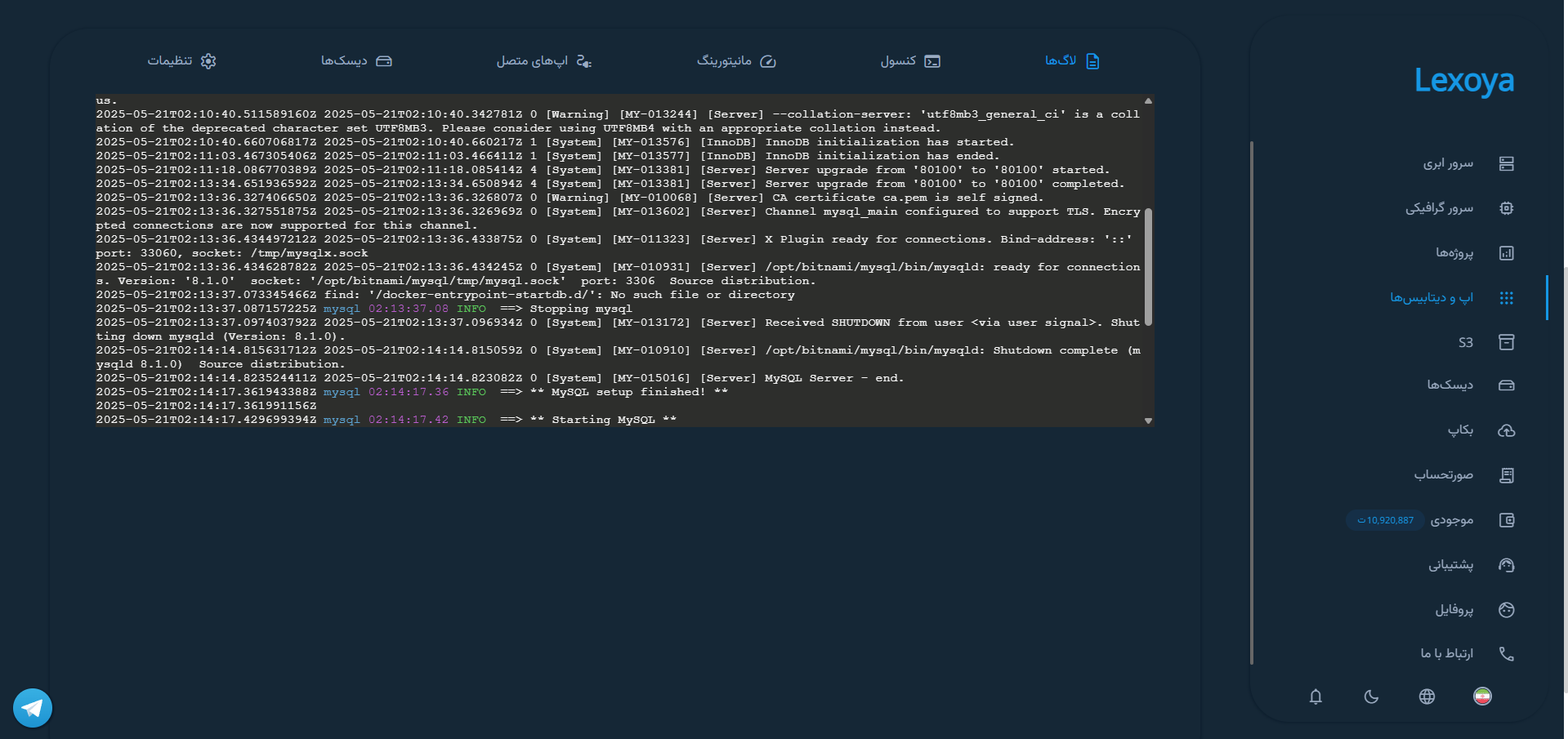
Task: Switch to the تنظیمات tab
Action: pyautogui.click(x=181, y=61)
